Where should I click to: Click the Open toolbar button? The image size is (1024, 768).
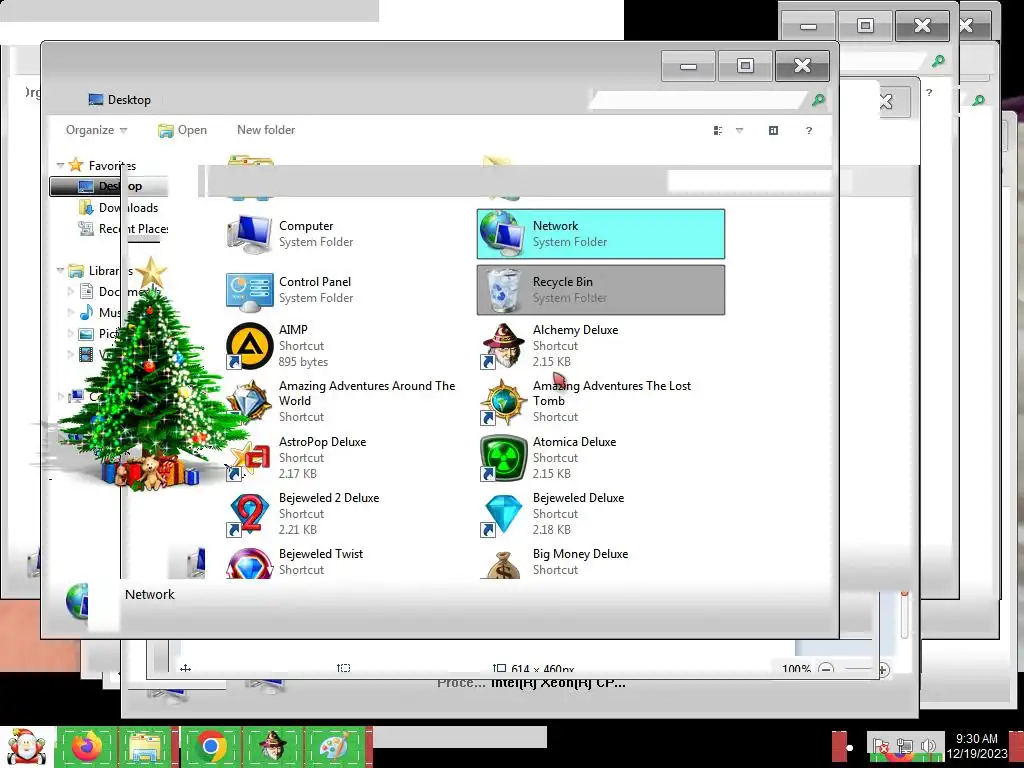click(182, 130)
